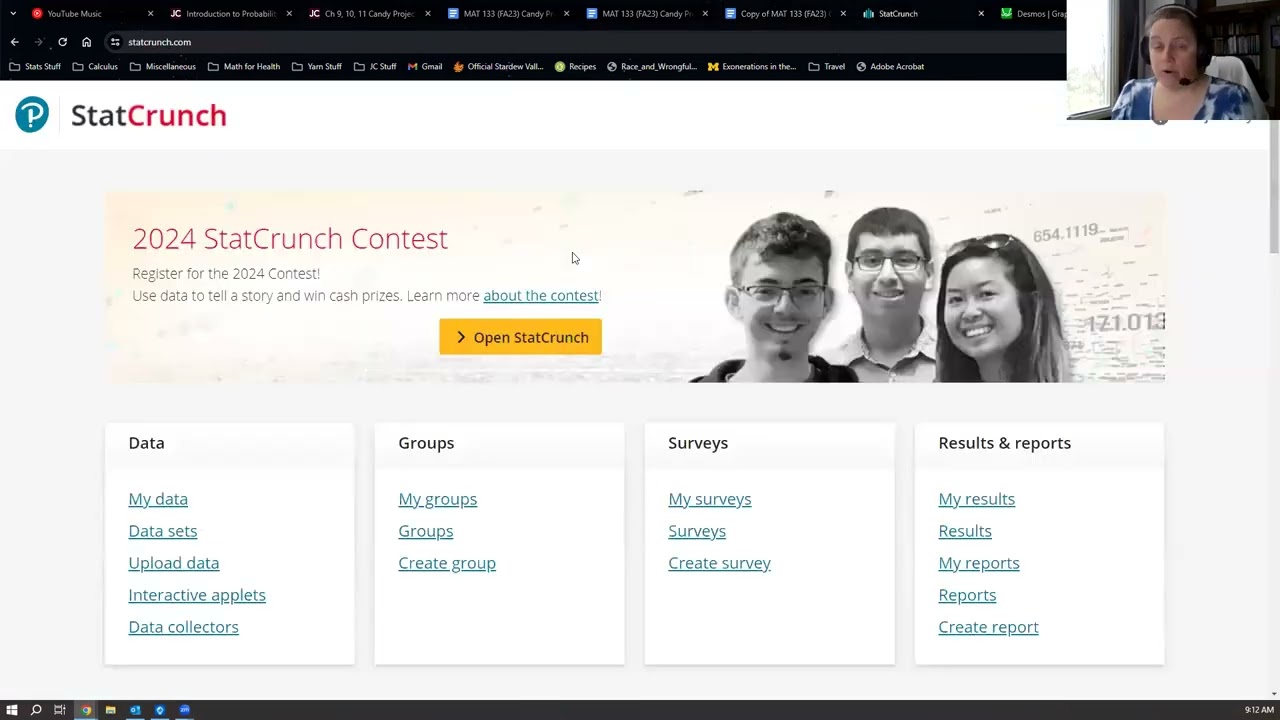Close the StatCrunch tab
The image size is (1280, 720).
[x=981, y=14]
